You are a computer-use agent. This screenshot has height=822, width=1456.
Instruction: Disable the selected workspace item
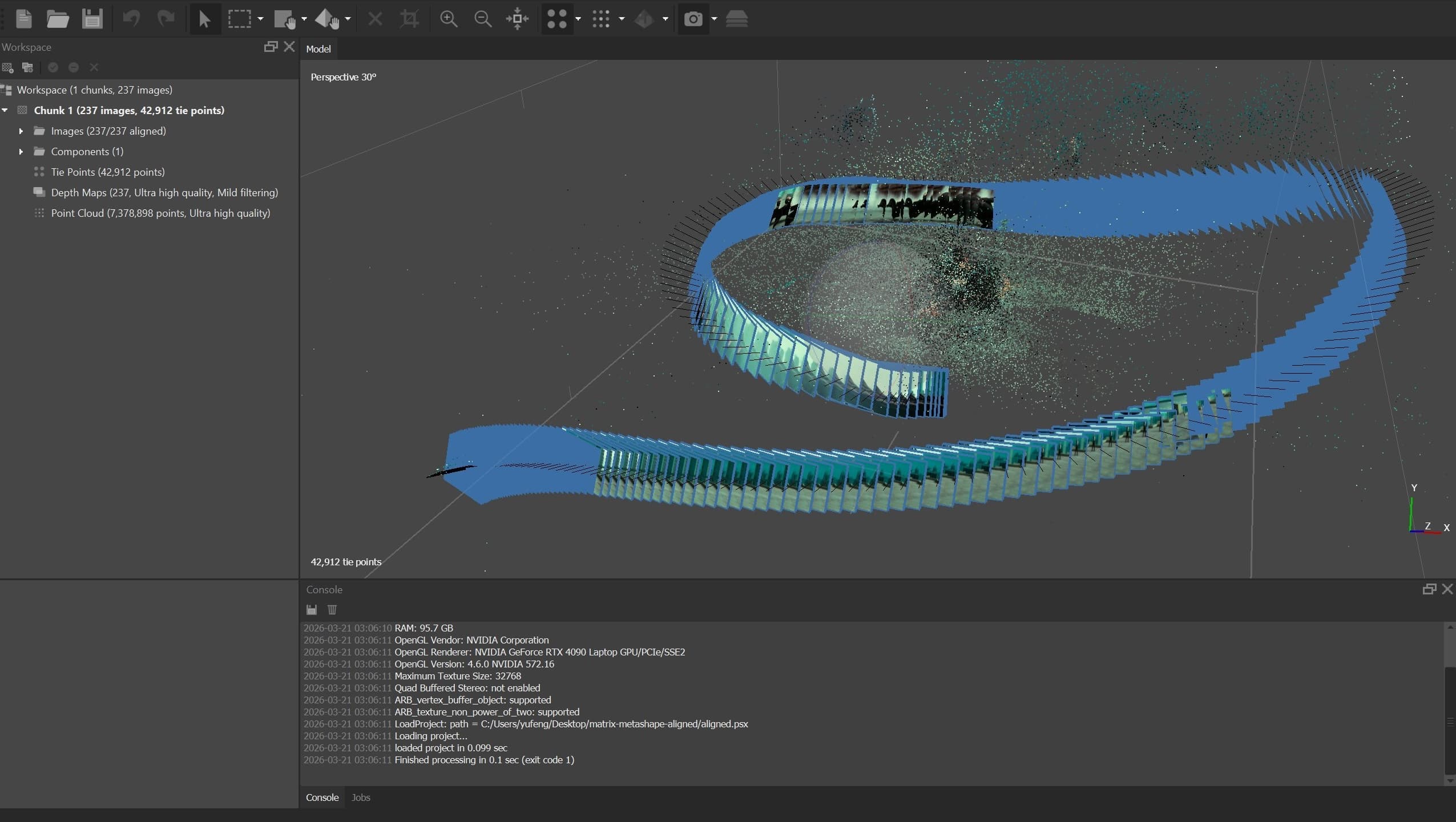point(74,67)
